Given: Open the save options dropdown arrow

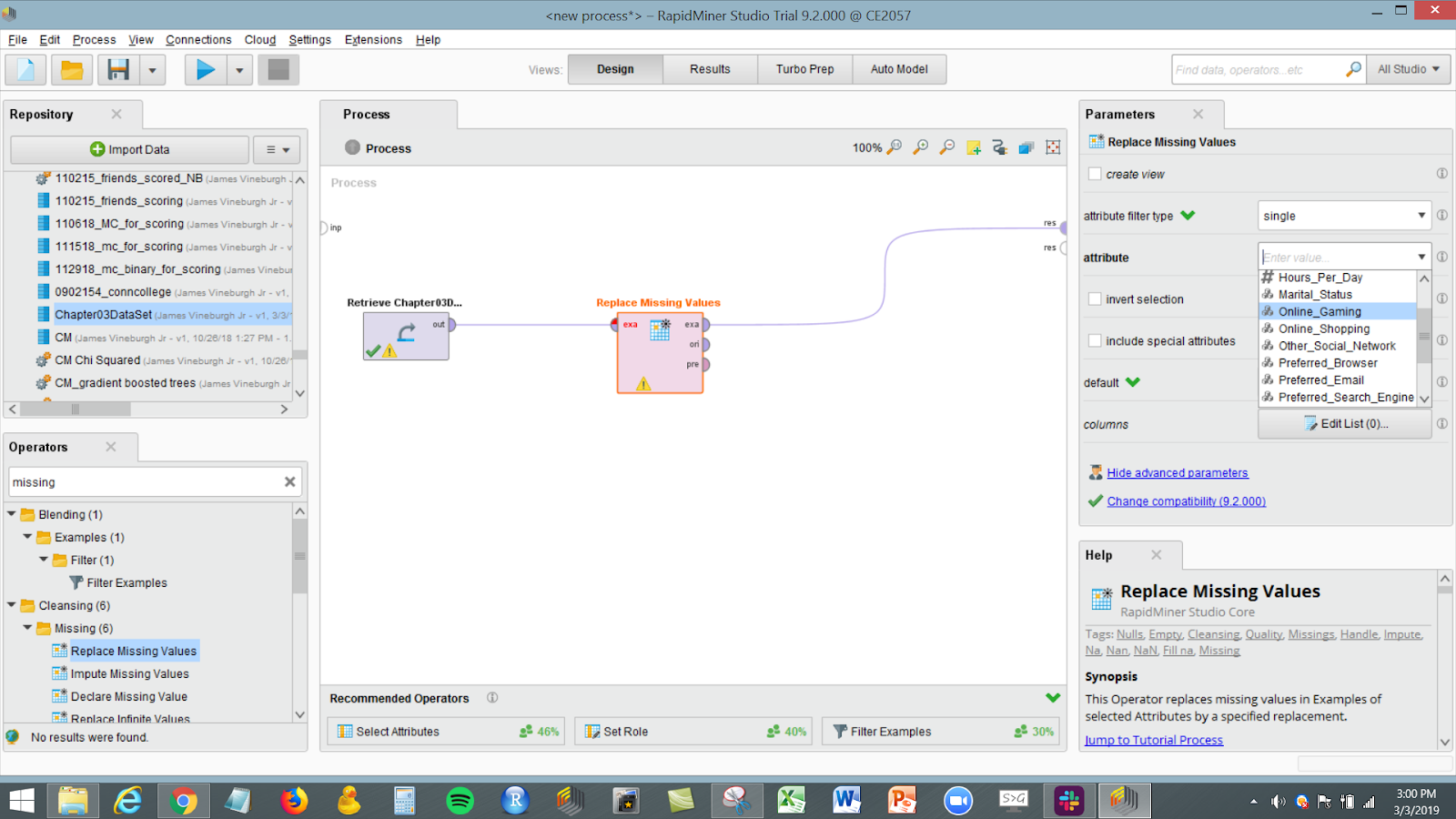Looking at the screenshot, I should point(152,69).
